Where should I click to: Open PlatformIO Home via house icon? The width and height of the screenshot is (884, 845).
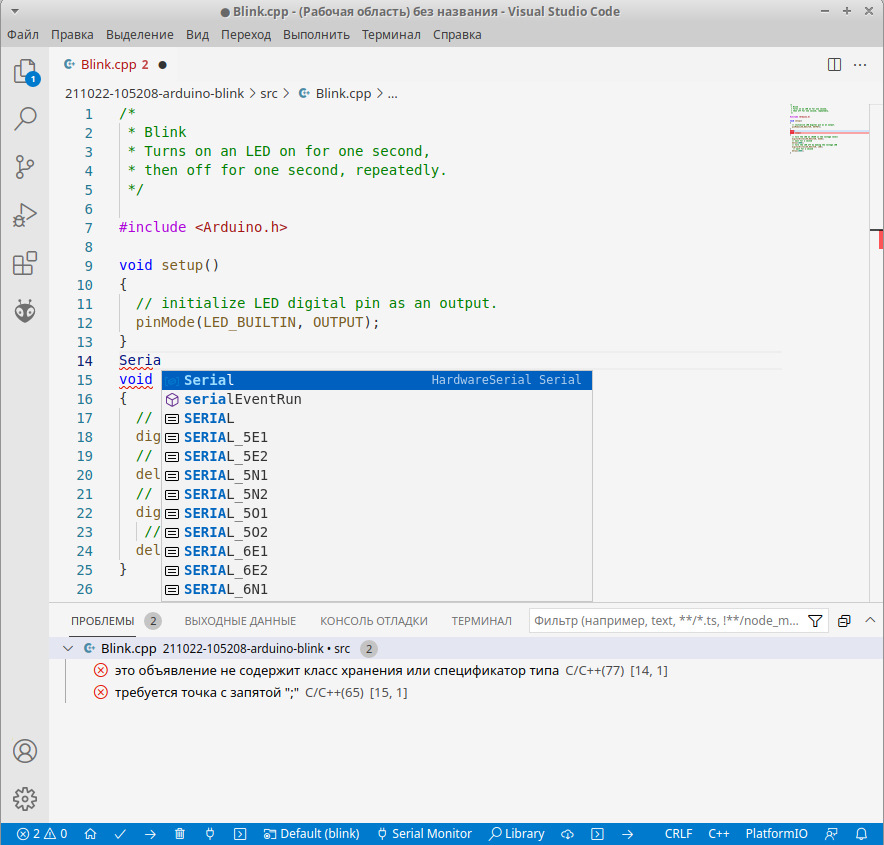90,833
